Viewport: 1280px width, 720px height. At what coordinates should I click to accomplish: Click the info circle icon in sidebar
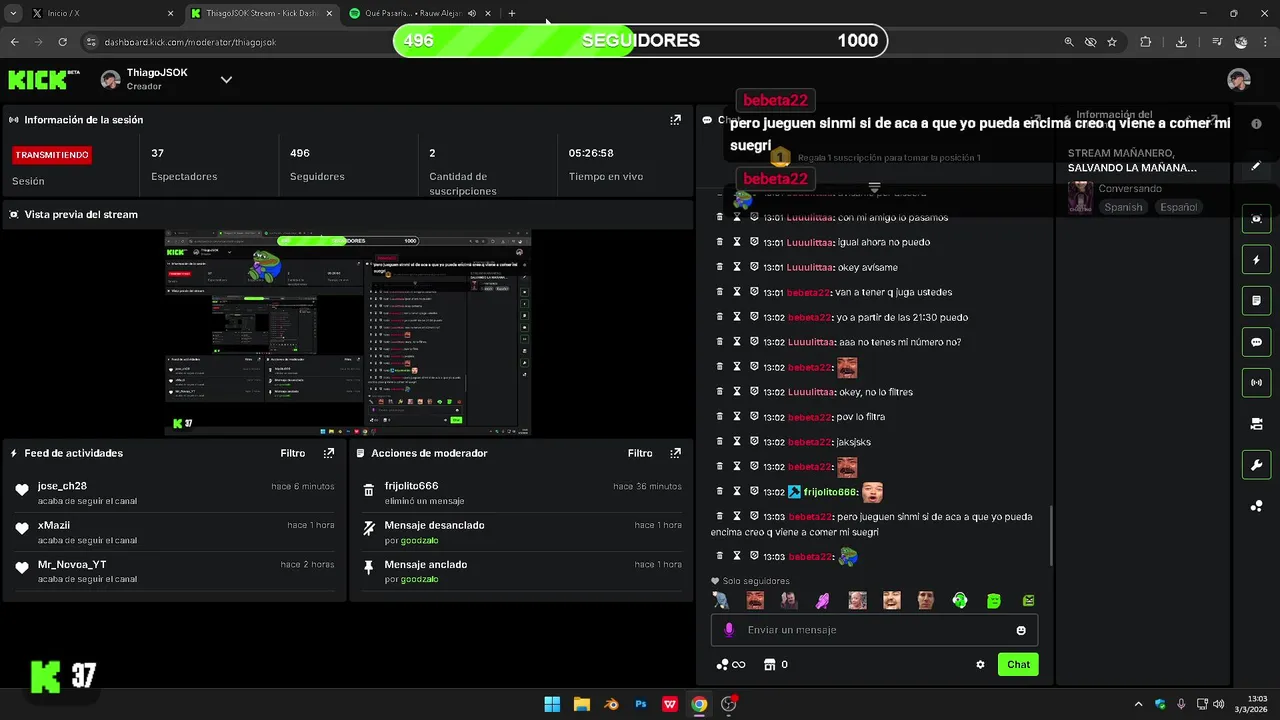point(1256,123)
